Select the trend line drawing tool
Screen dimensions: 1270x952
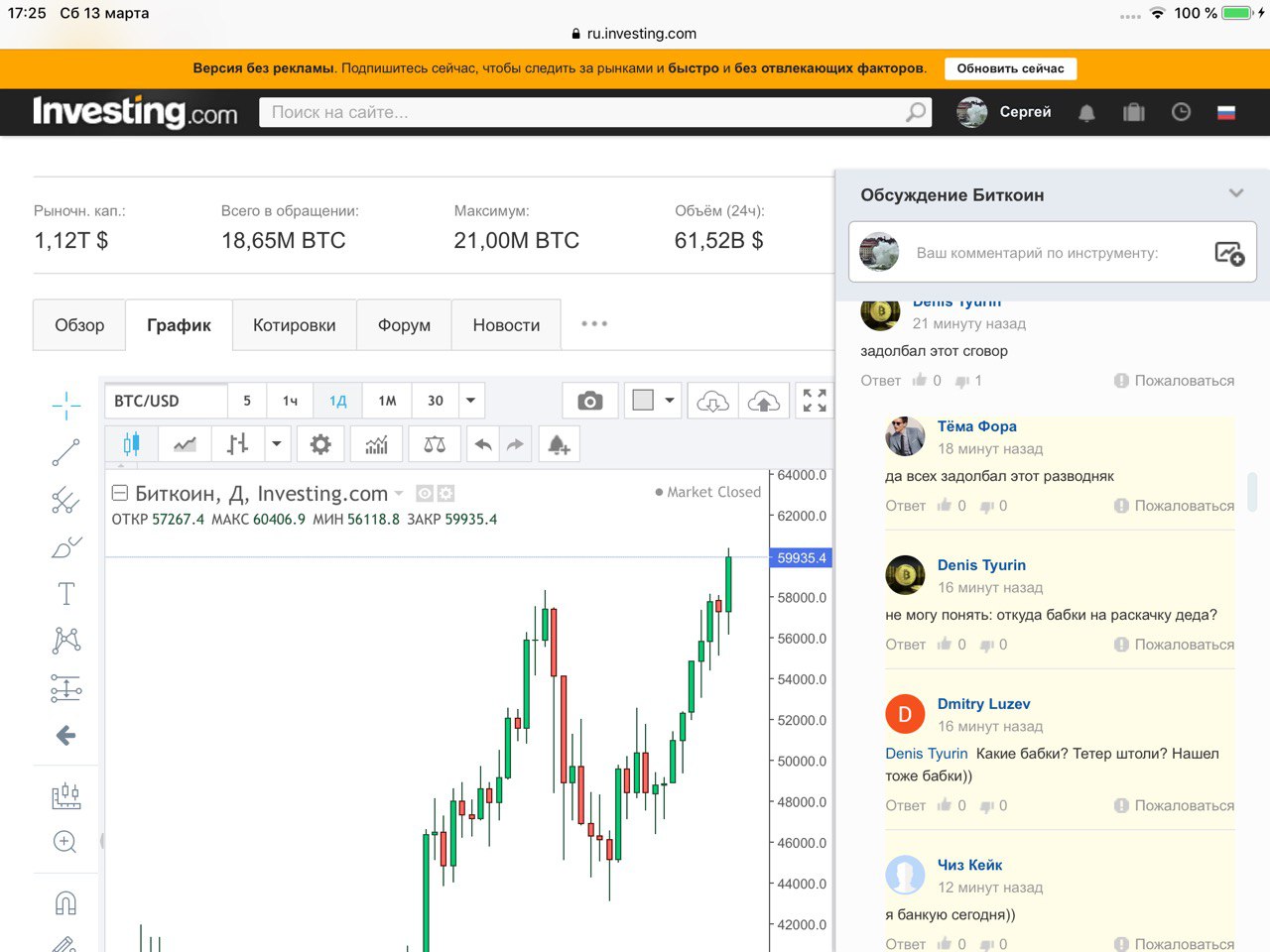click(x=65, y=452)
